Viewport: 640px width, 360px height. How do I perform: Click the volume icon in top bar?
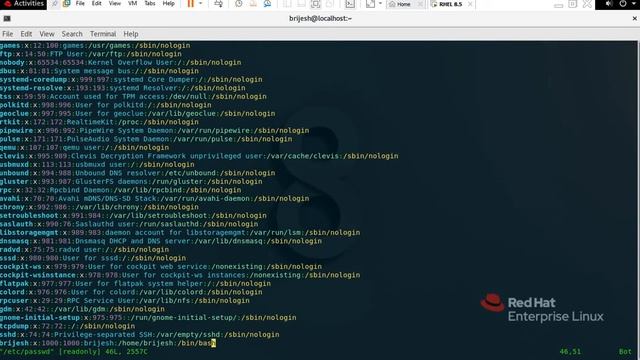(609, 4)
